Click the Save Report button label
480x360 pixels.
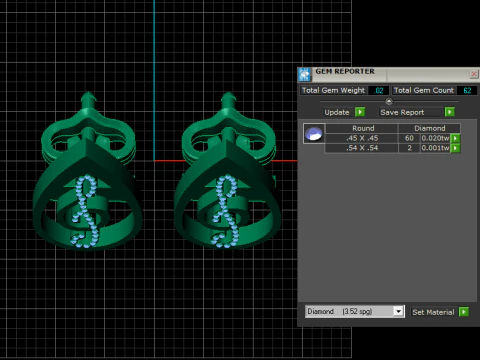402,112
